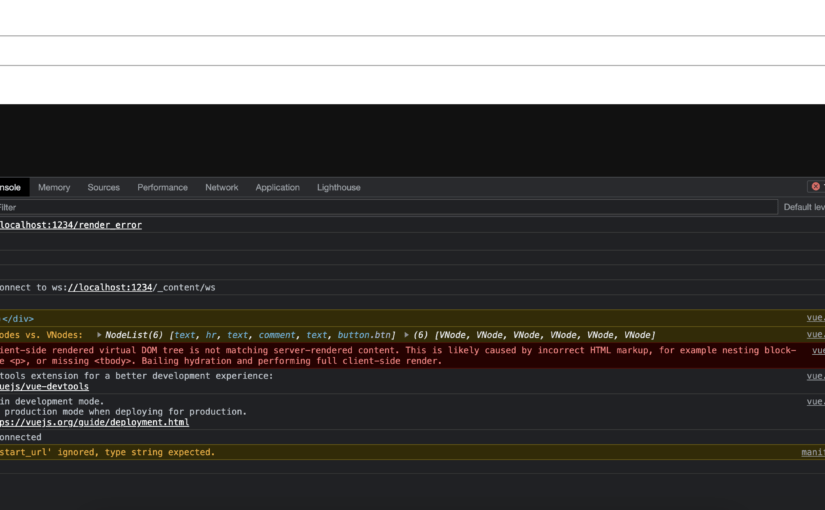825x510 pixels.
Task: Open the Application tab
Action: pos(277,187)
